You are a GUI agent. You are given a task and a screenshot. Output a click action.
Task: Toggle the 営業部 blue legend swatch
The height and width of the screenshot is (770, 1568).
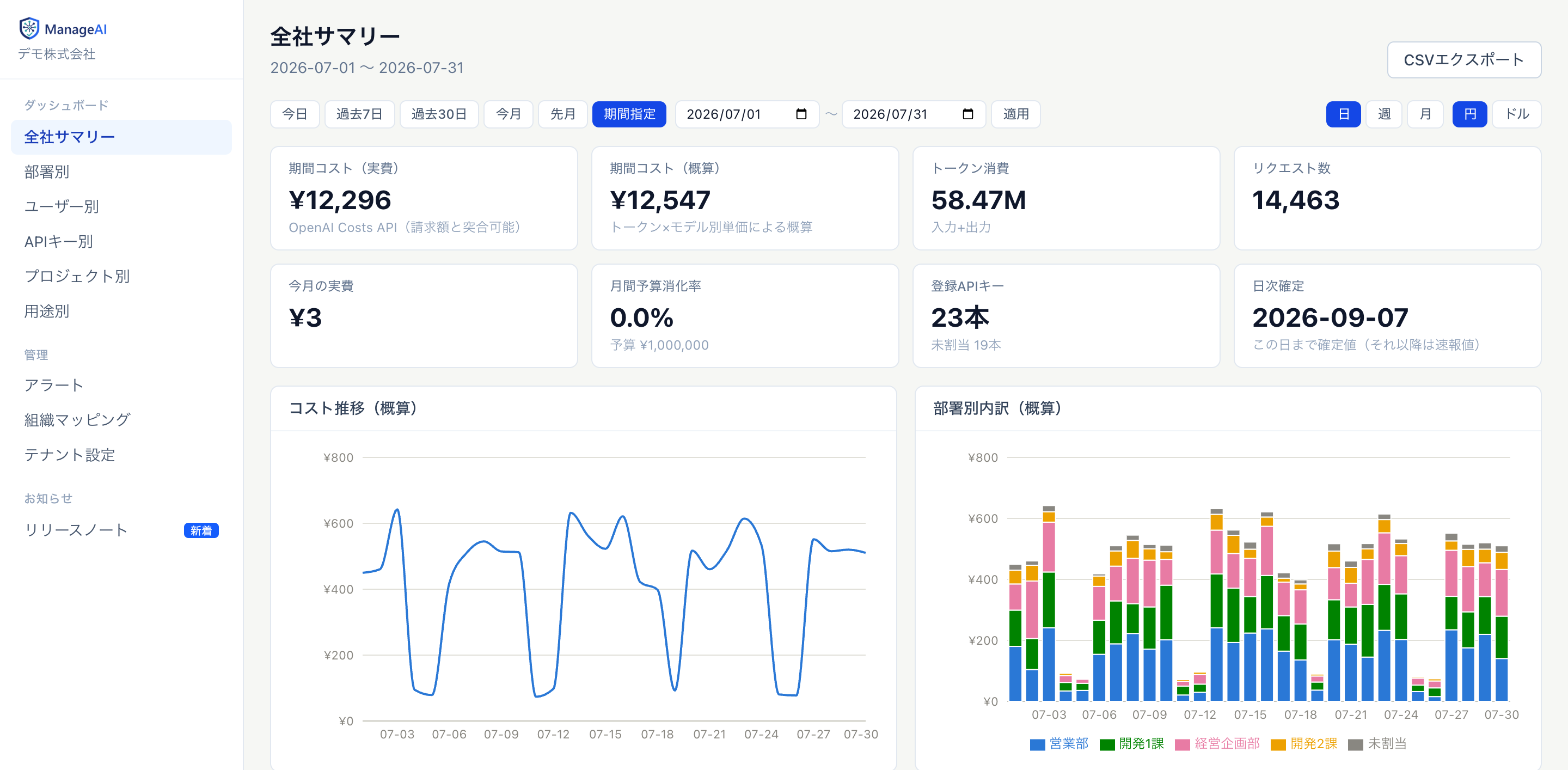1037,744
